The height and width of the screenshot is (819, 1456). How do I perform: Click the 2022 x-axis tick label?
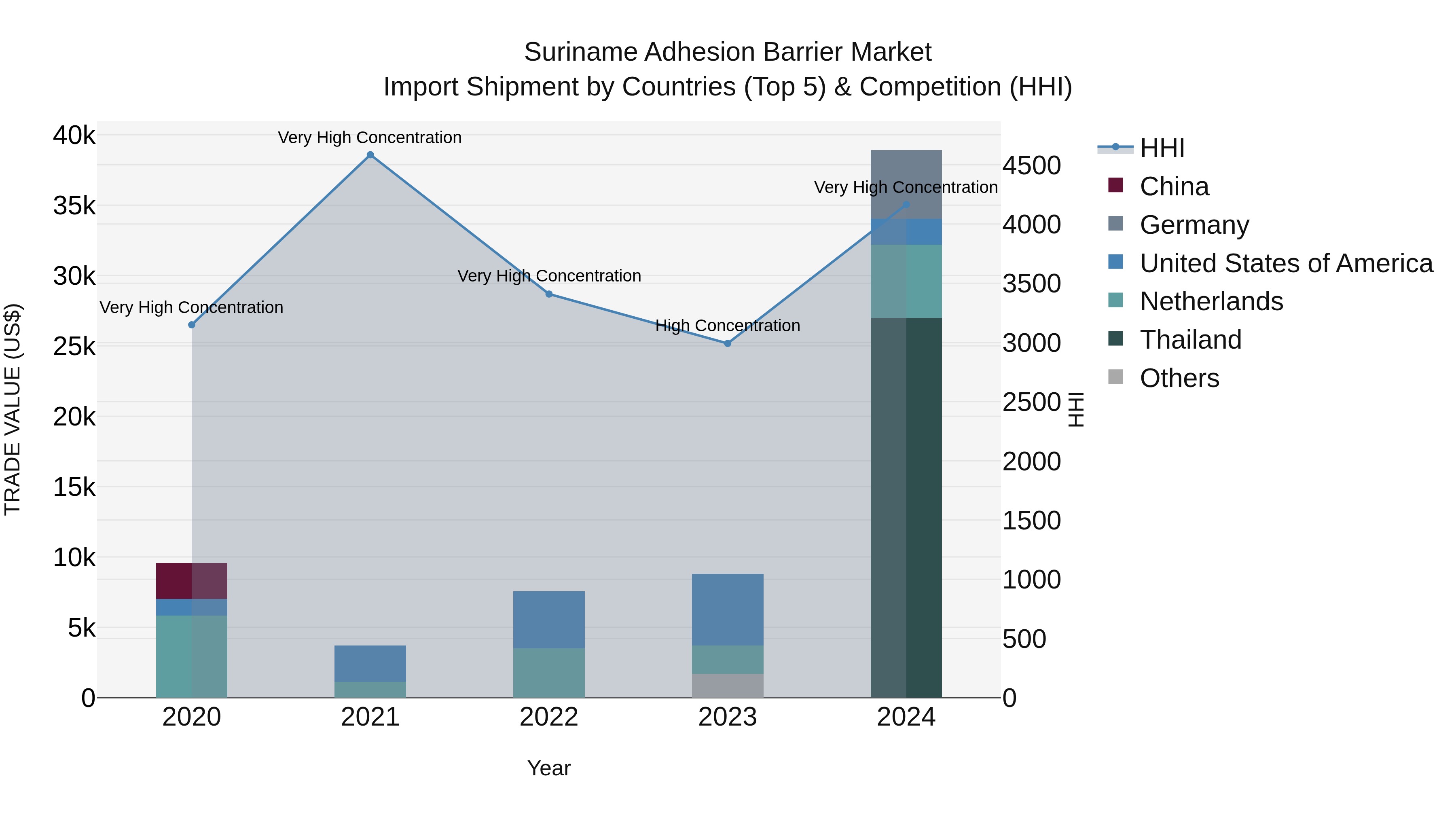[549, 717]
